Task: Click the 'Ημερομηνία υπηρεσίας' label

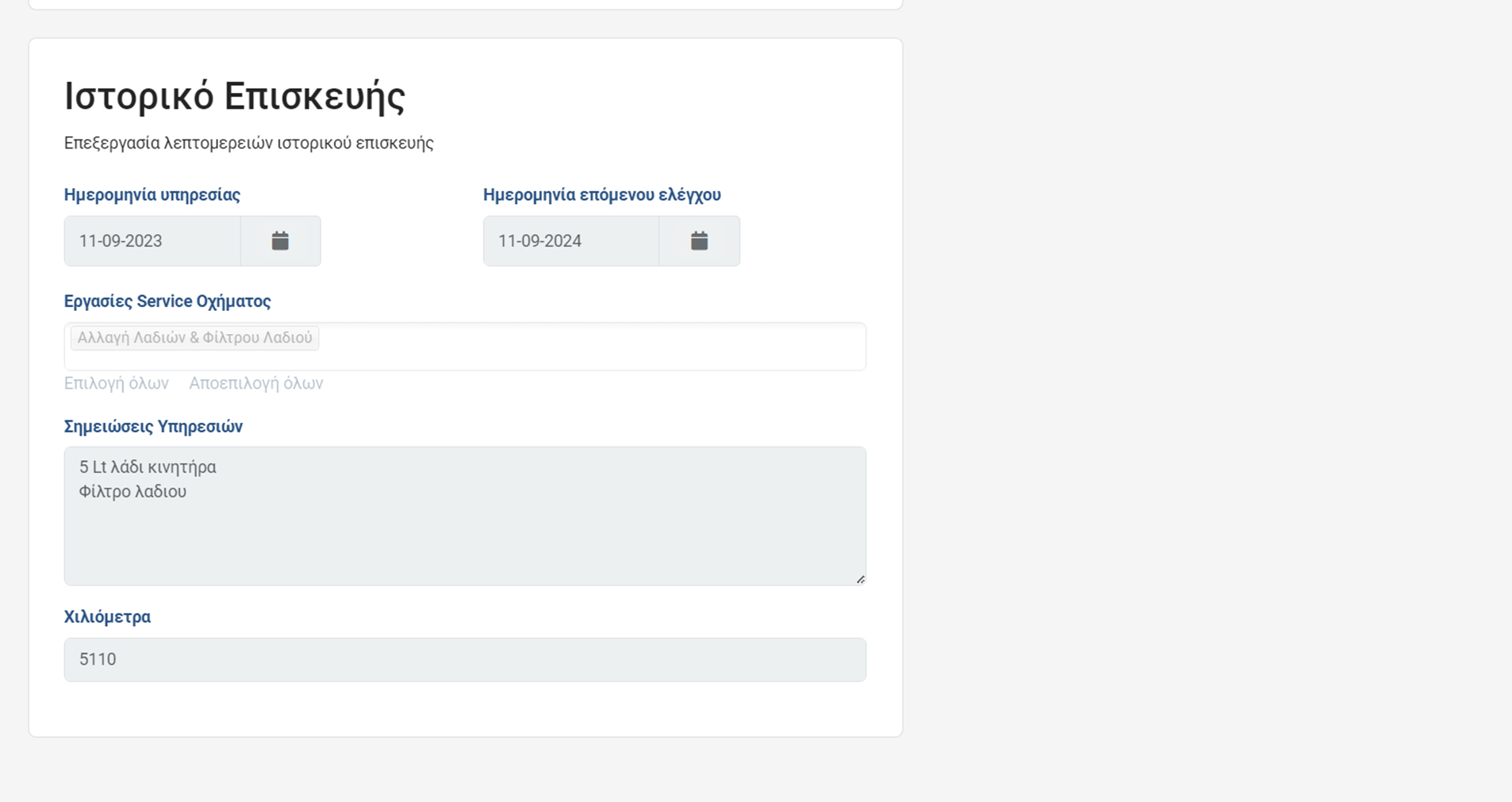Action: click(x=152, y=195)
